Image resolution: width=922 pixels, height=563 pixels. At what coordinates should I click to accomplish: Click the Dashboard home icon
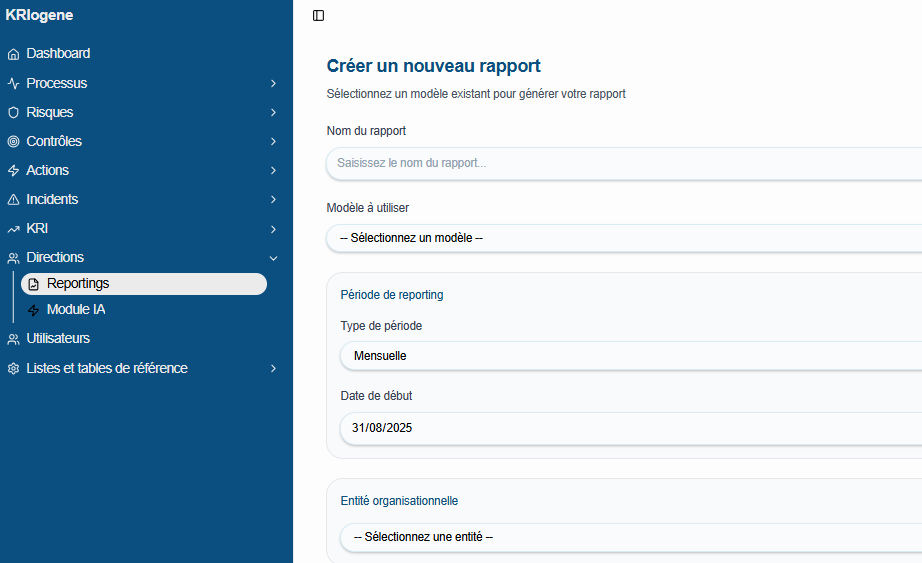13,54
